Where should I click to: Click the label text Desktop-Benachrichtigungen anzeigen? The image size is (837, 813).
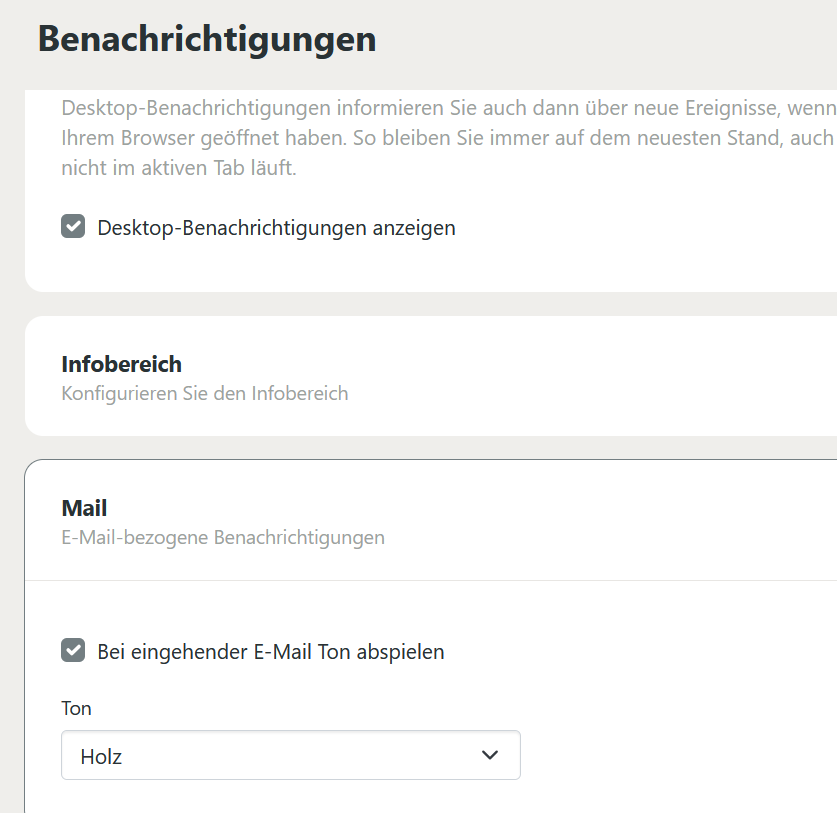(x=276, y=228)
